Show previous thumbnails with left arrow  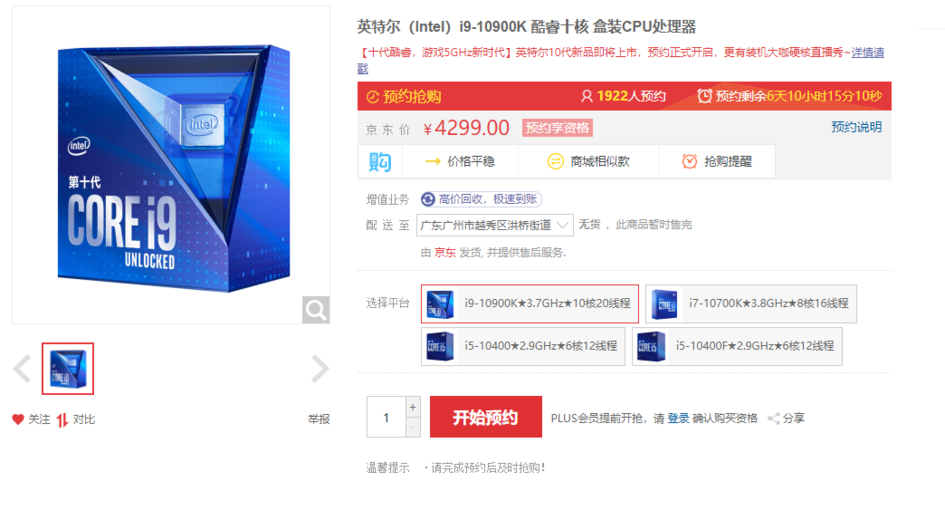(22, 369)
